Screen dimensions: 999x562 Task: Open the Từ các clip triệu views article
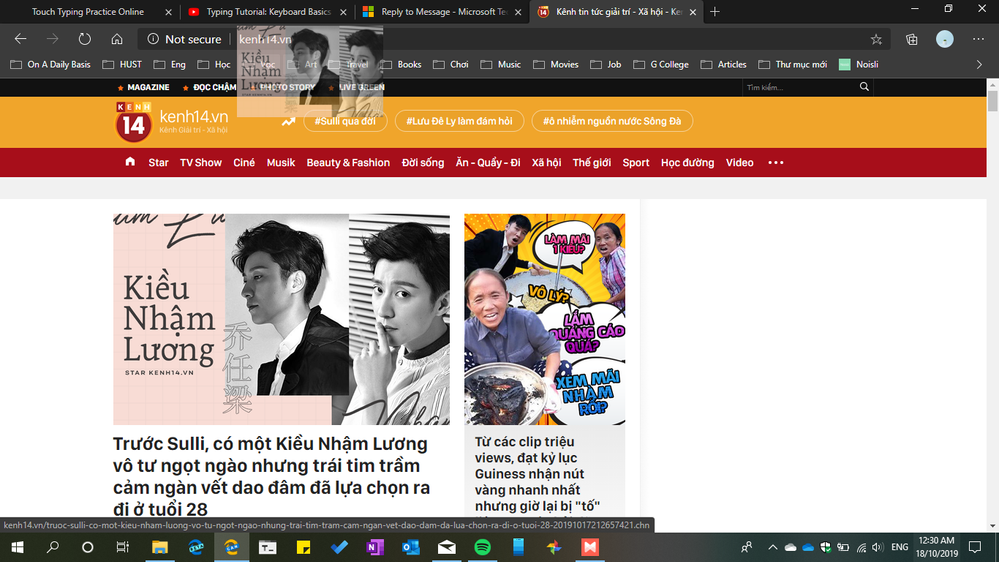pyautogui.click(x=537, y=474)
